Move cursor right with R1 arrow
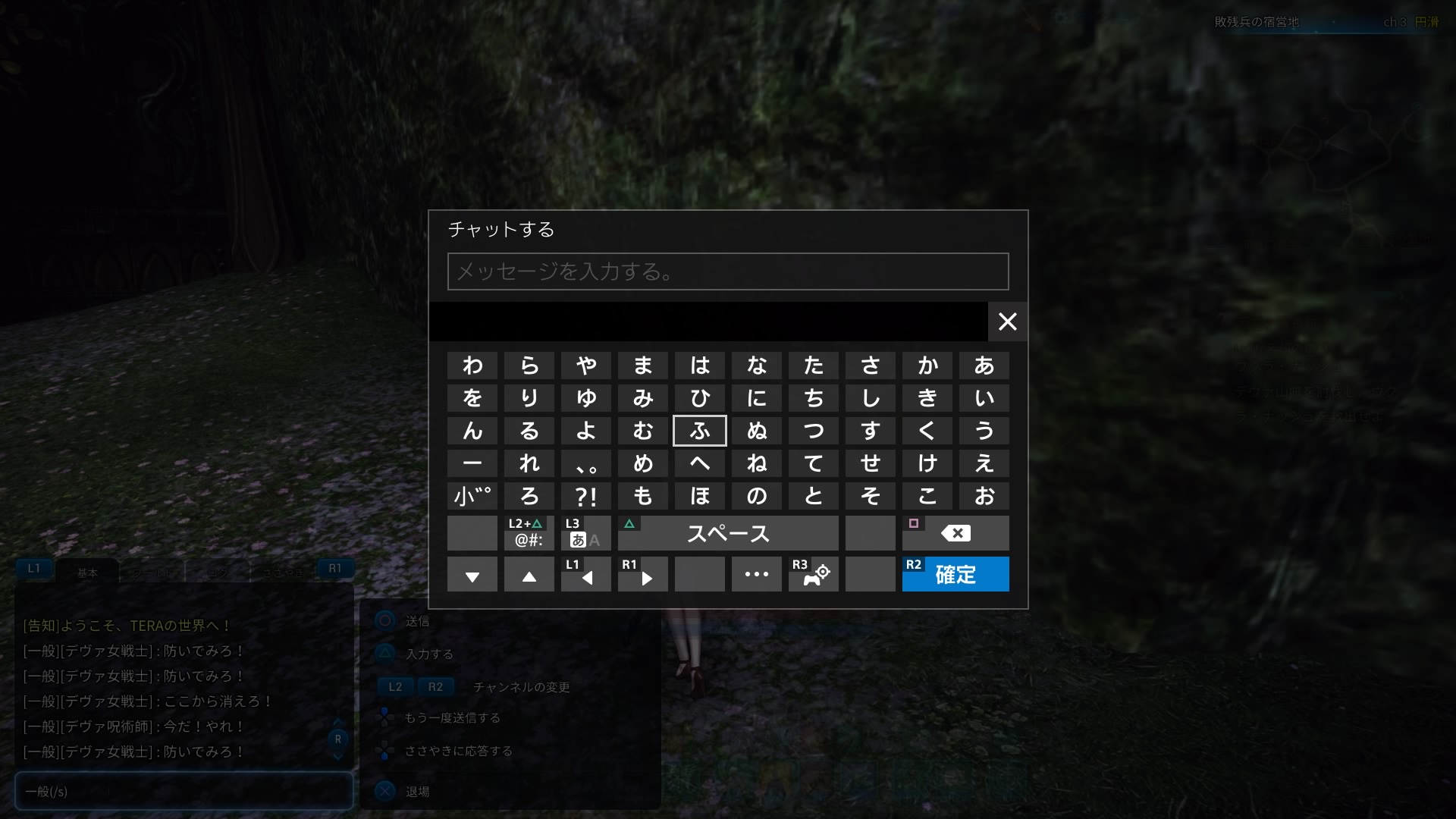 (643, 574)
